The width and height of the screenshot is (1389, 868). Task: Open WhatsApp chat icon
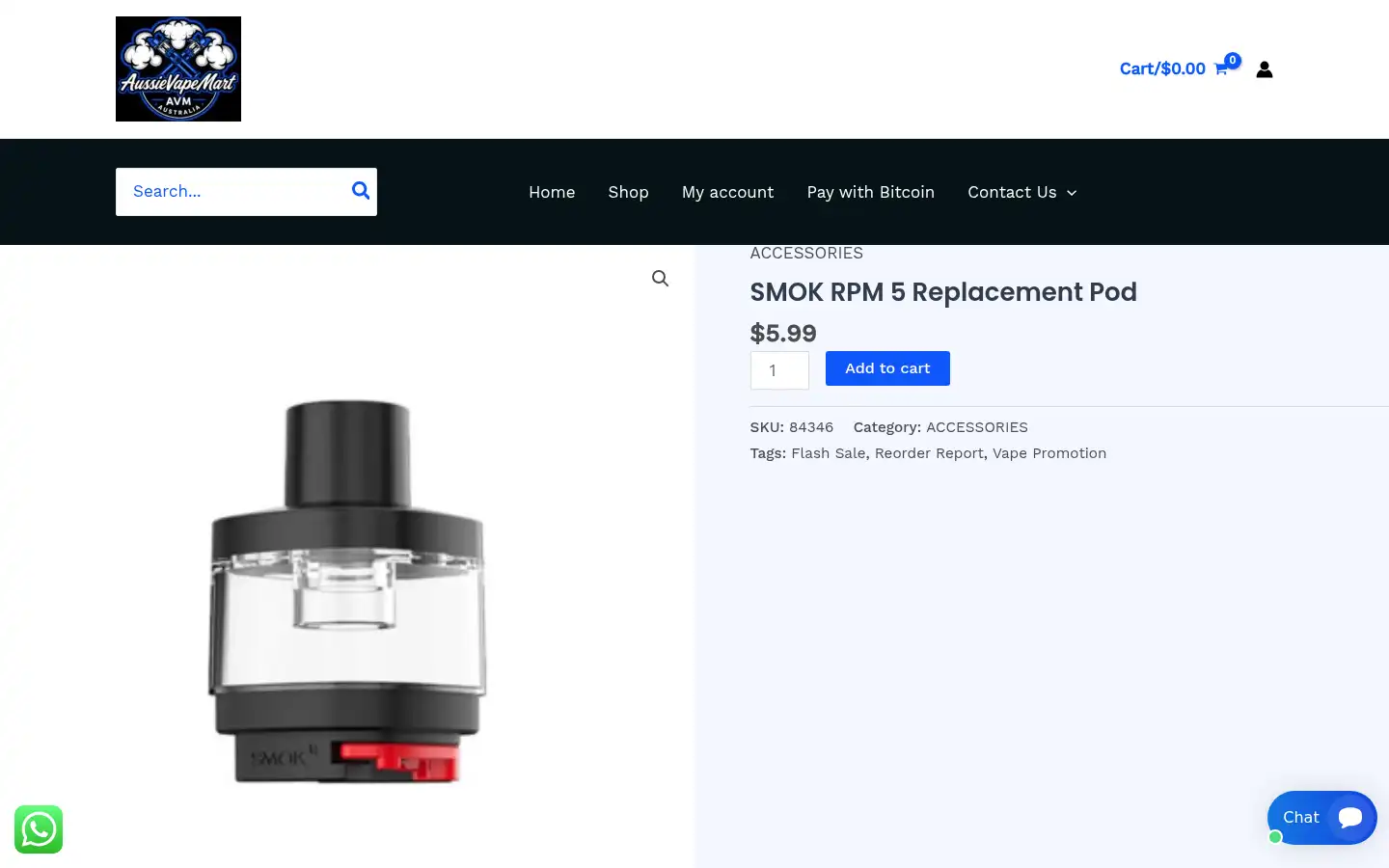tap(39, 829)
